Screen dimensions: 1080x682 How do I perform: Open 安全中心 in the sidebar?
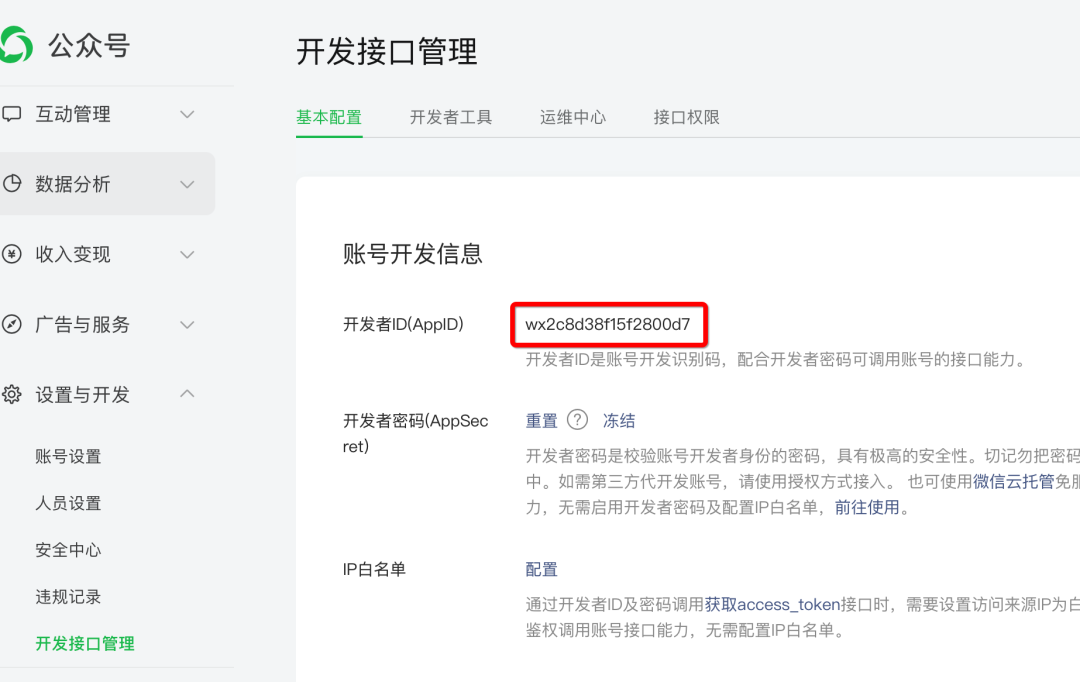tap(68, 550)
